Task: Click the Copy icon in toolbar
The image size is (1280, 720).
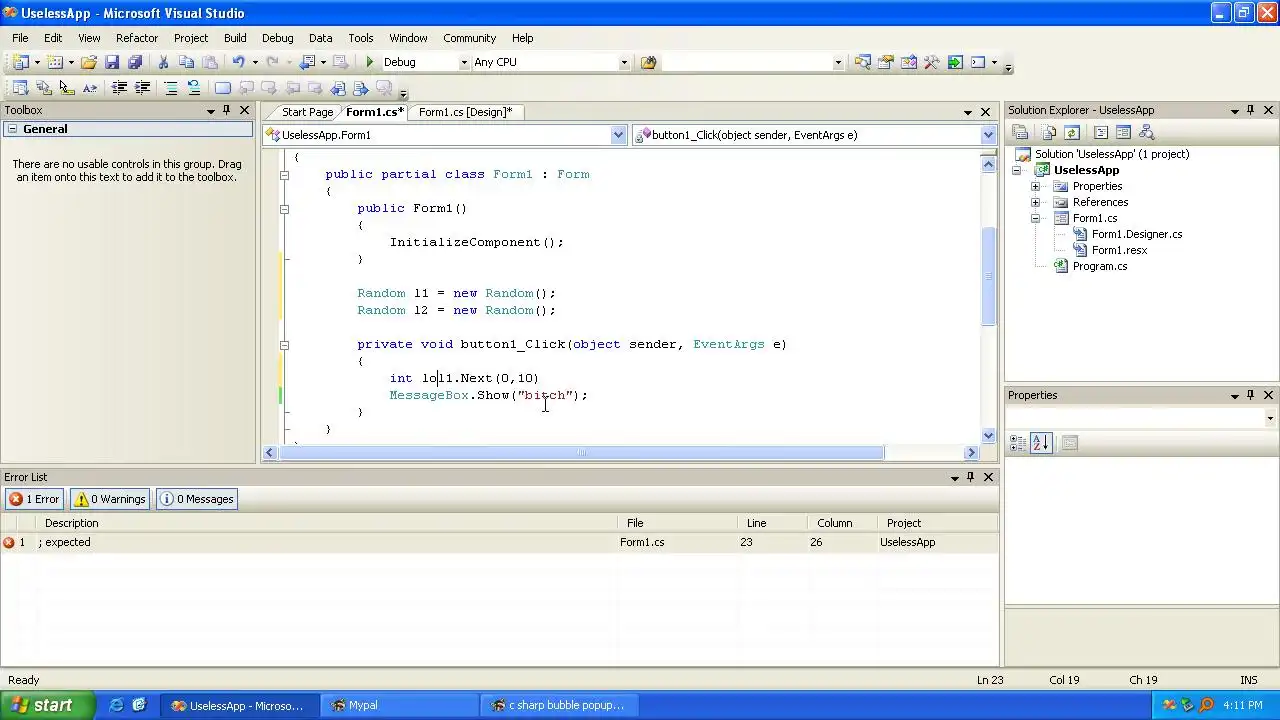Action: tap(186, 62)
